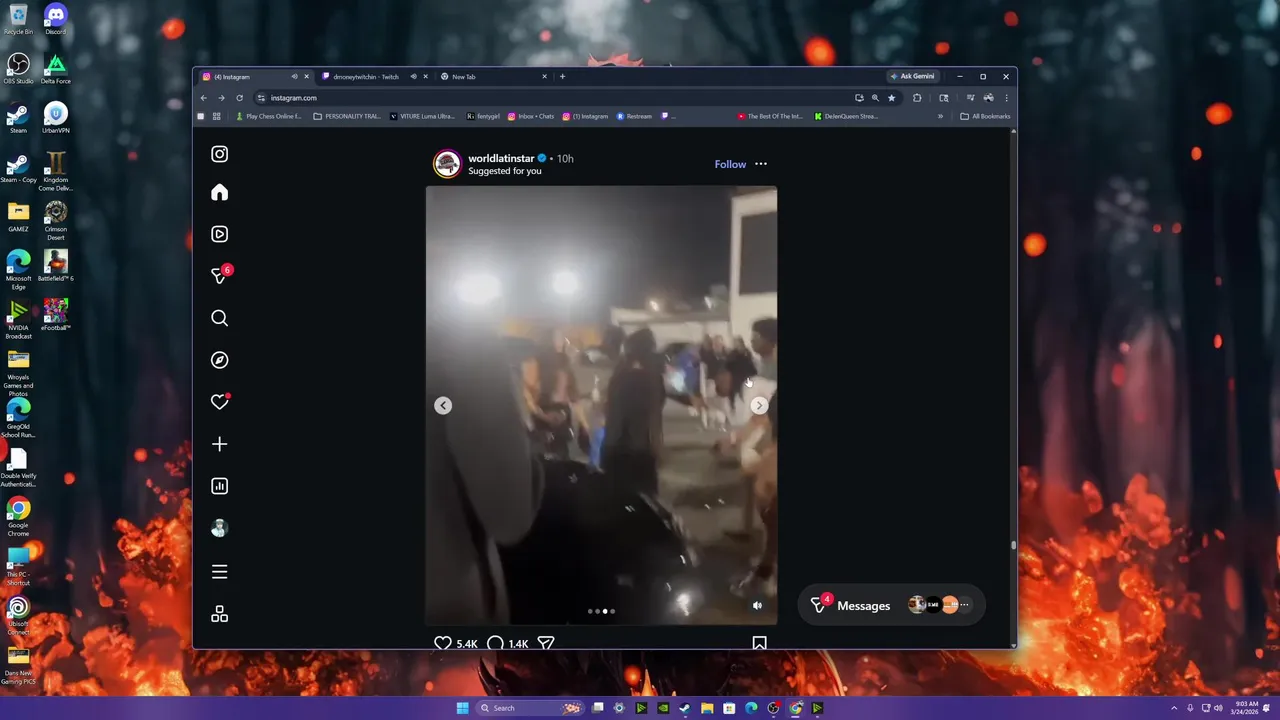
Task: Select Discord desktop shortcut
Action: [55, 19]
